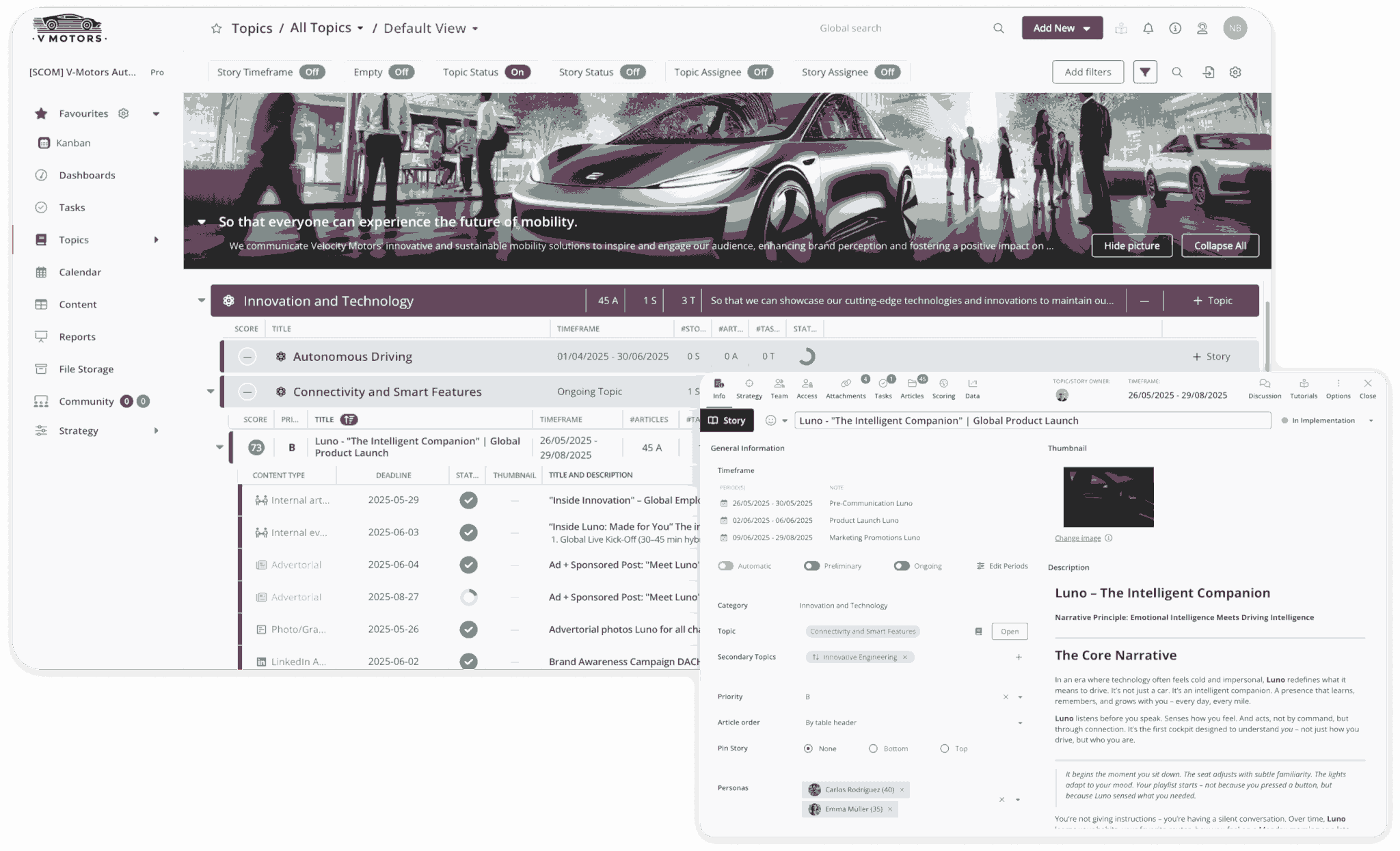Click the search icon in filter bar

point(1177,72)
